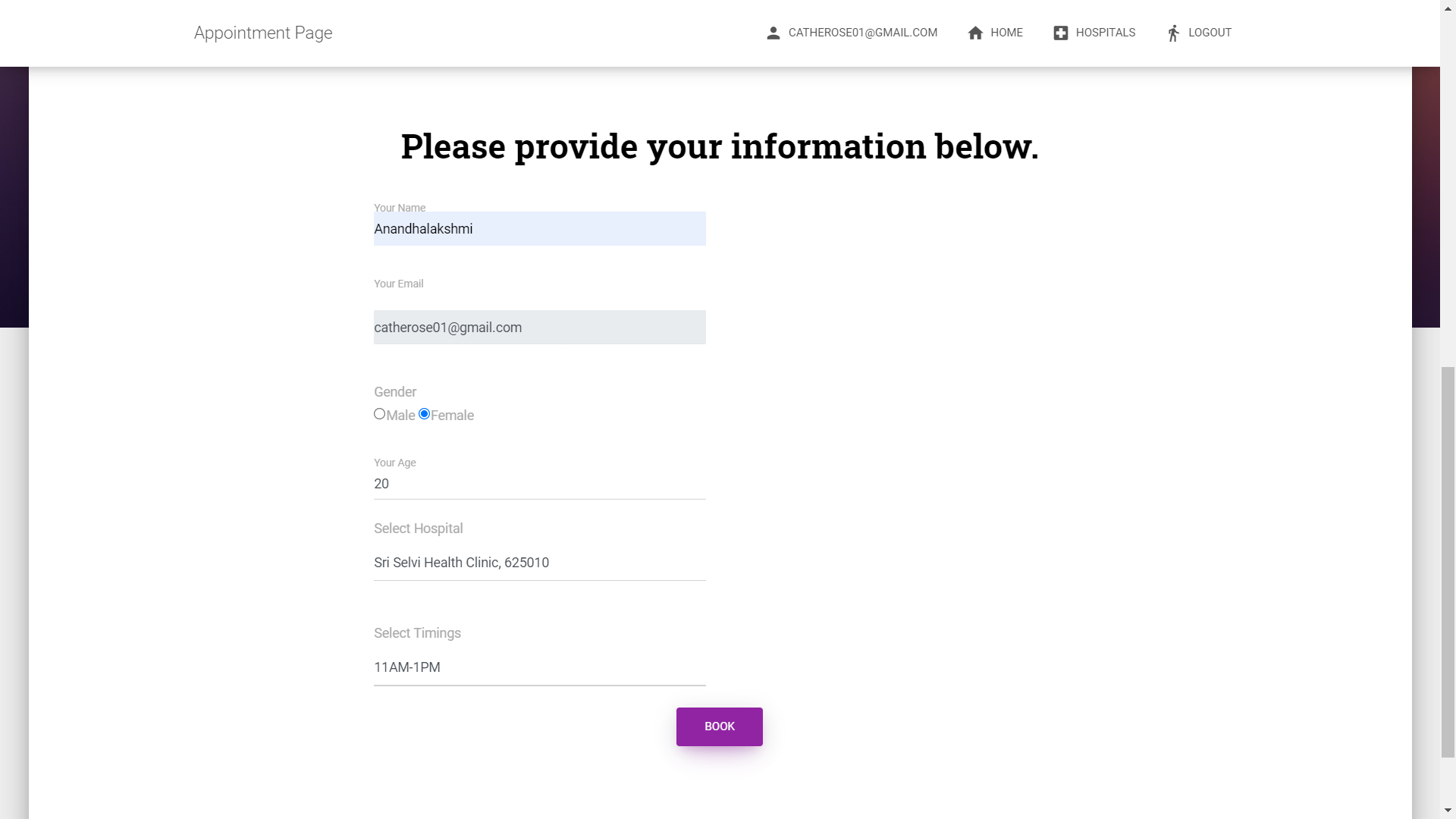
Task: Click the Your Age field showing 20
Action: 538,484
